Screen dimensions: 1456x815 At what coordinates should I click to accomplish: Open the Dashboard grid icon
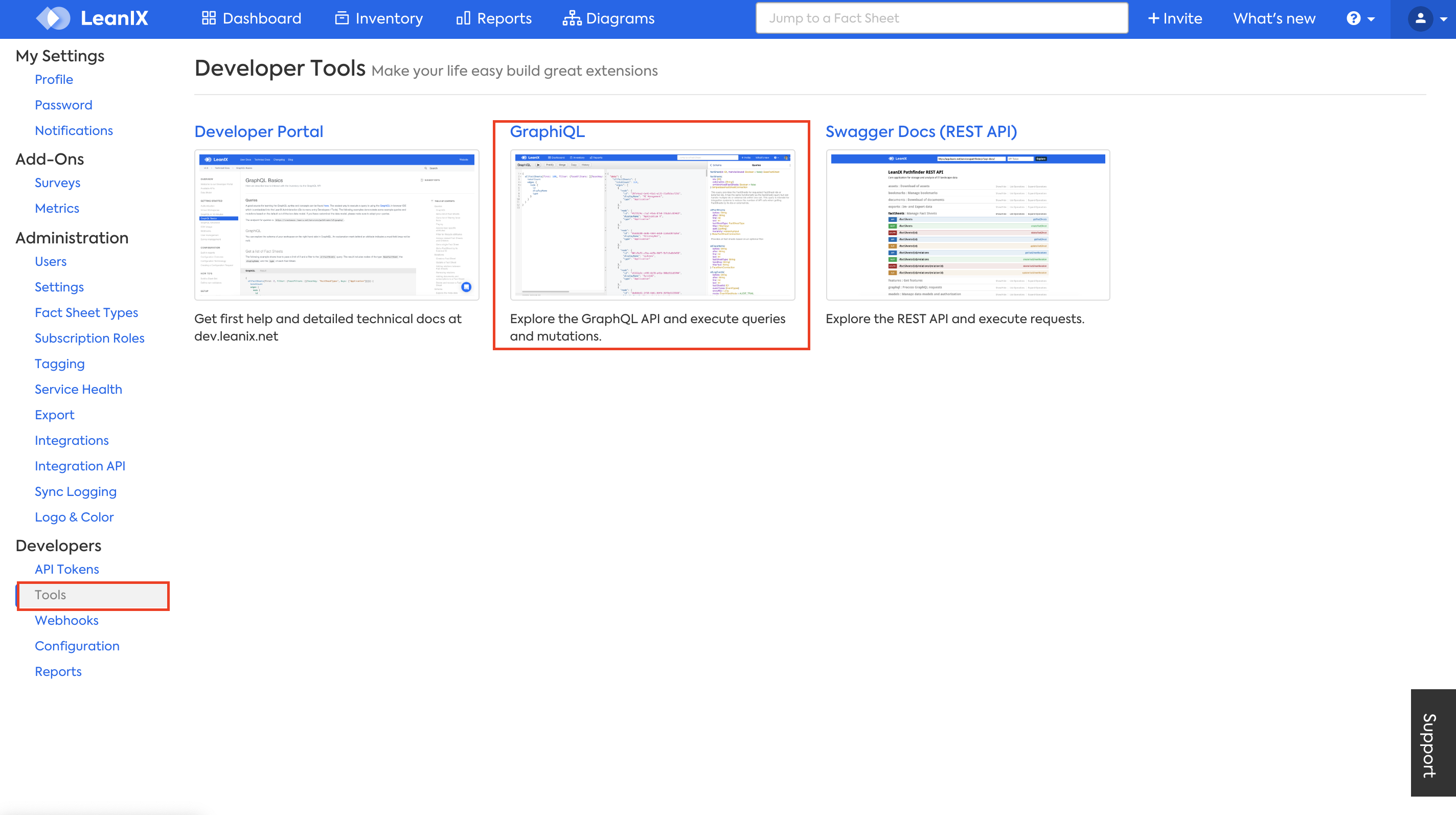click(x=209, y=18)
